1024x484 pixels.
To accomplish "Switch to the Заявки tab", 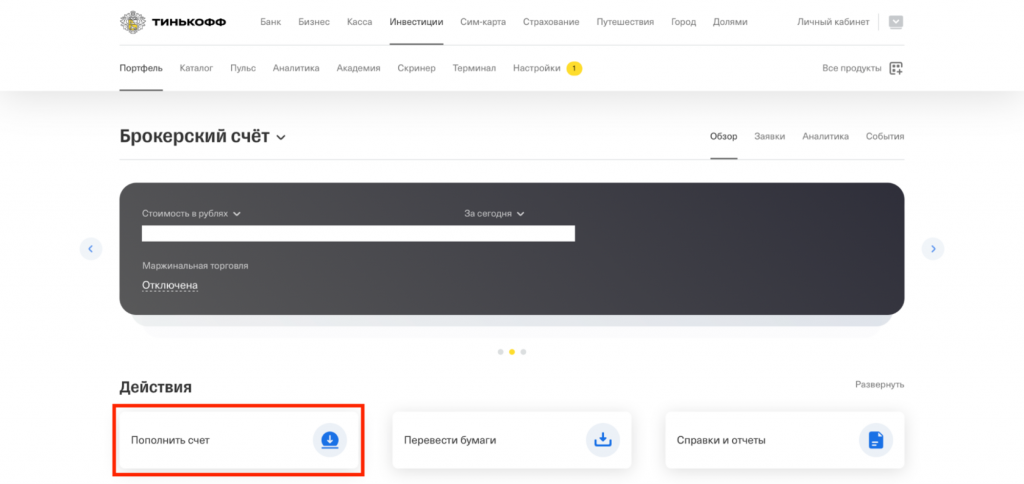I will pos(769,136).
